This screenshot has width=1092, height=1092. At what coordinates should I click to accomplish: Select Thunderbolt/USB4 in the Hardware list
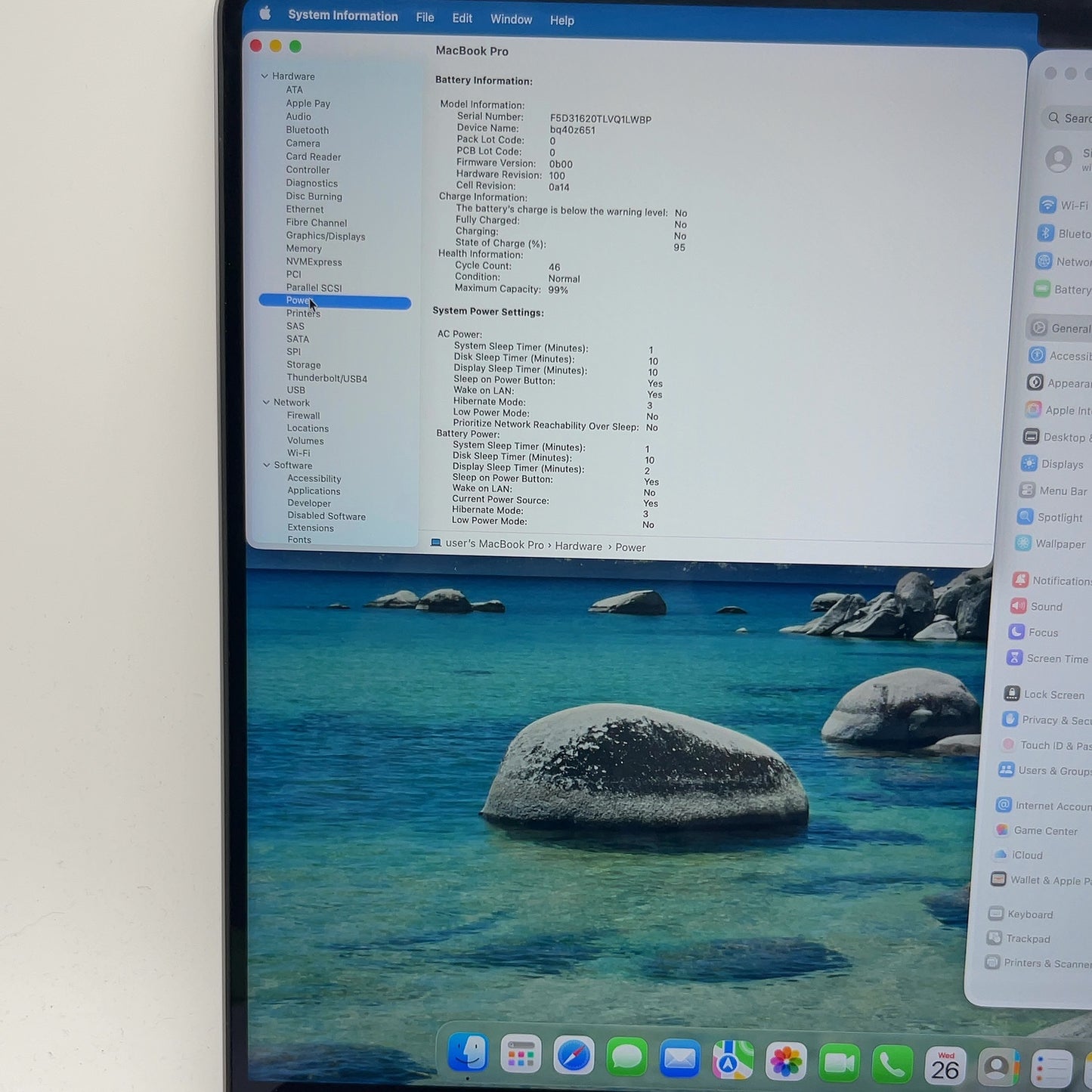(327, 379)
